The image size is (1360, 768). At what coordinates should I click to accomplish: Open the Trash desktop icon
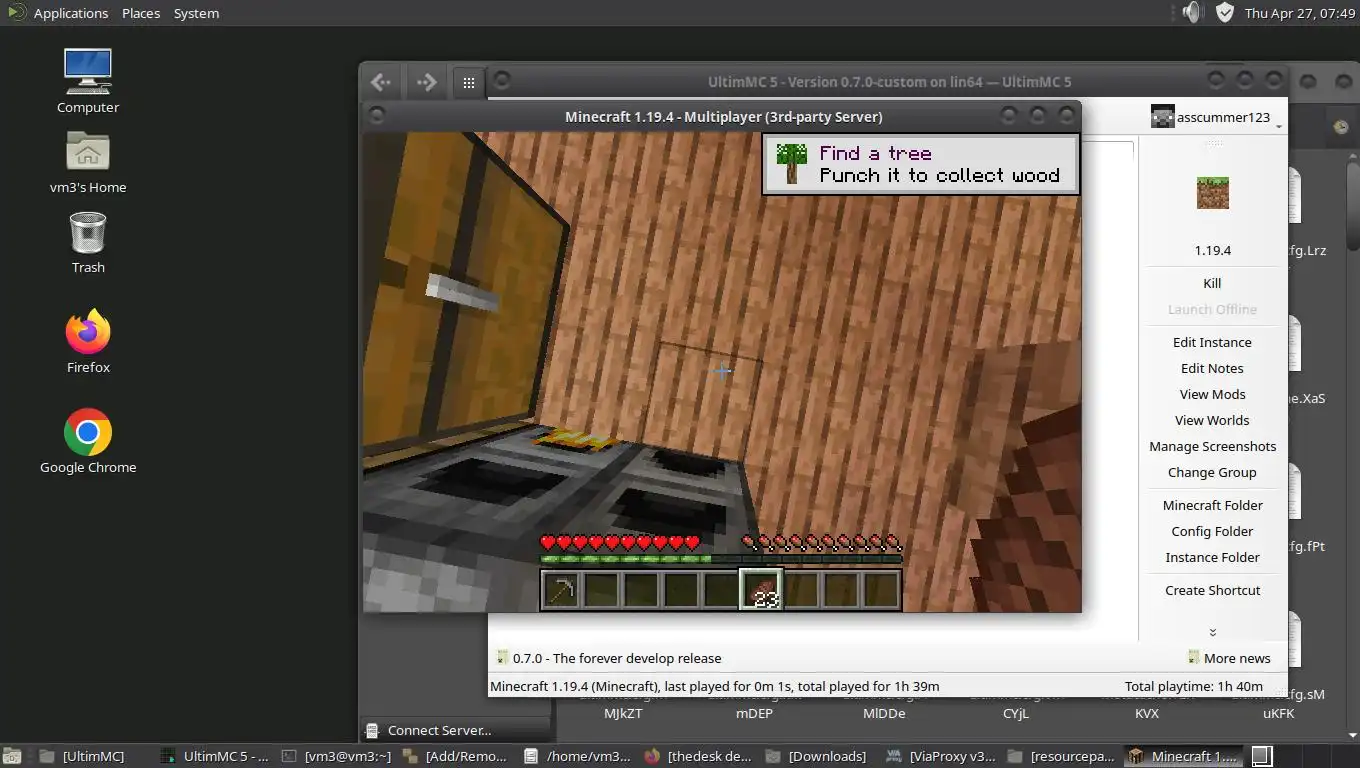tap(88, 233)
